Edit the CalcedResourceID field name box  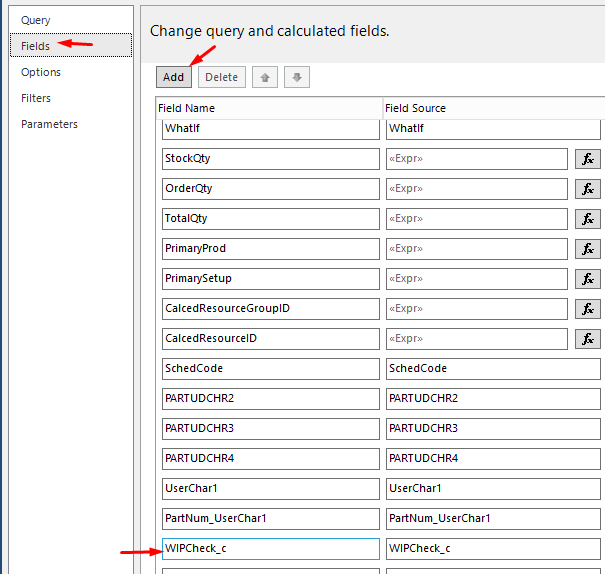(271, 339)
